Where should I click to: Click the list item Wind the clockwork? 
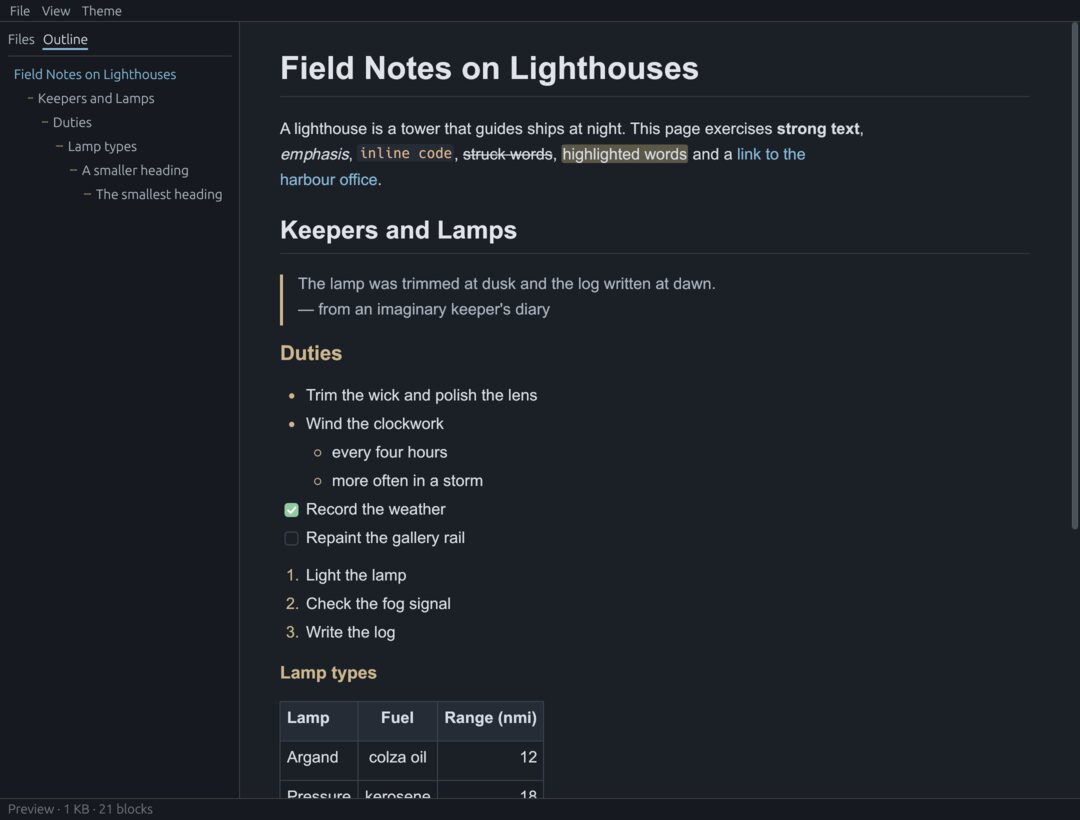(375, 423)
